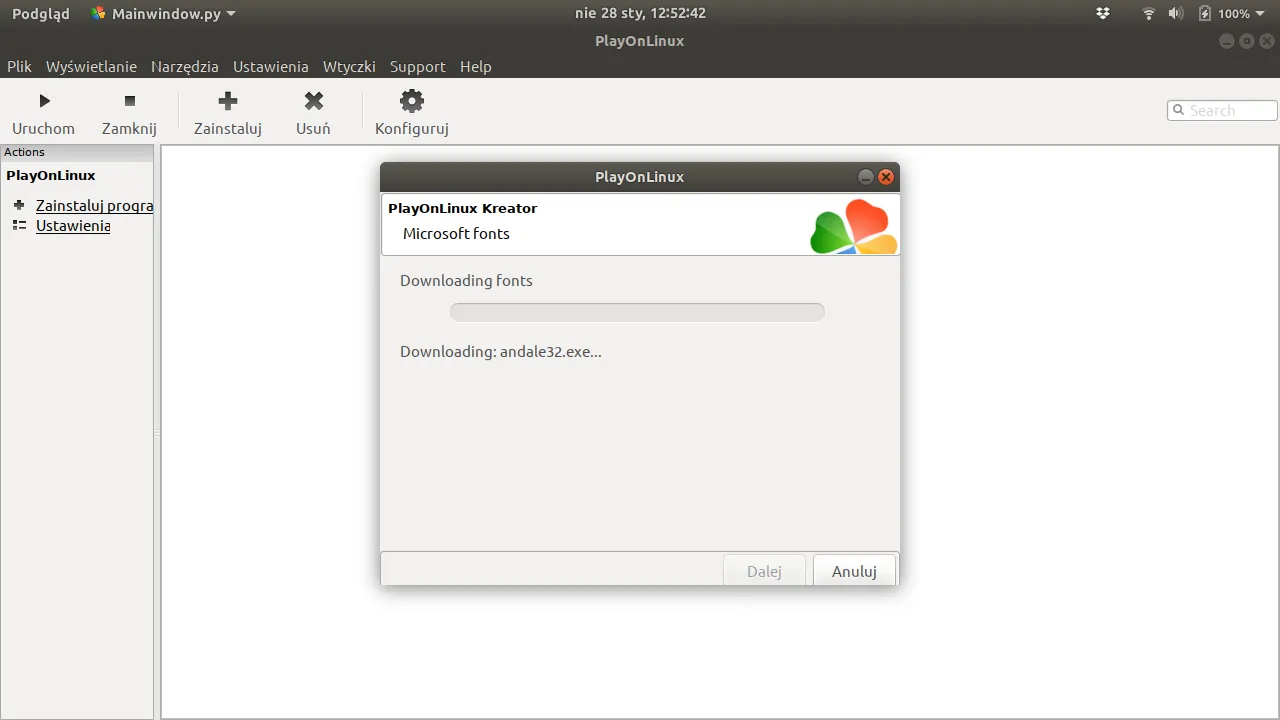This screenshot has width=1280, height=720.
Task: Open the Mainwindow.py application menu
Action: 163,14
